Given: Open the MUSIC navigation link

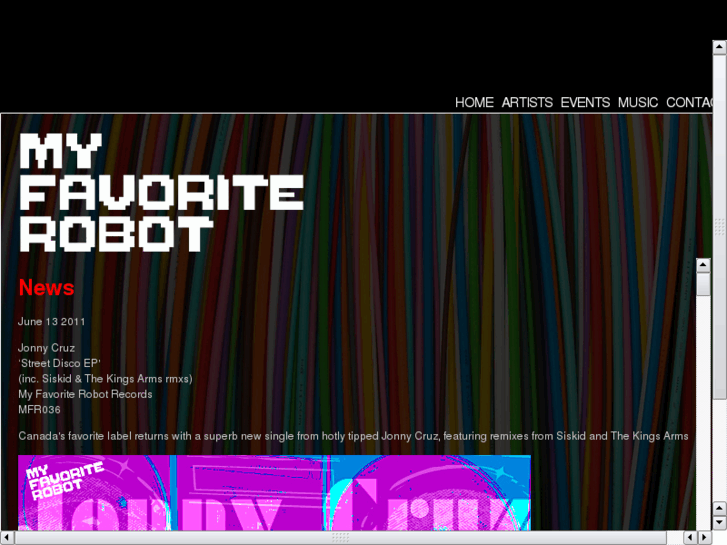Looking at the screenshot, I should (638, 103).
